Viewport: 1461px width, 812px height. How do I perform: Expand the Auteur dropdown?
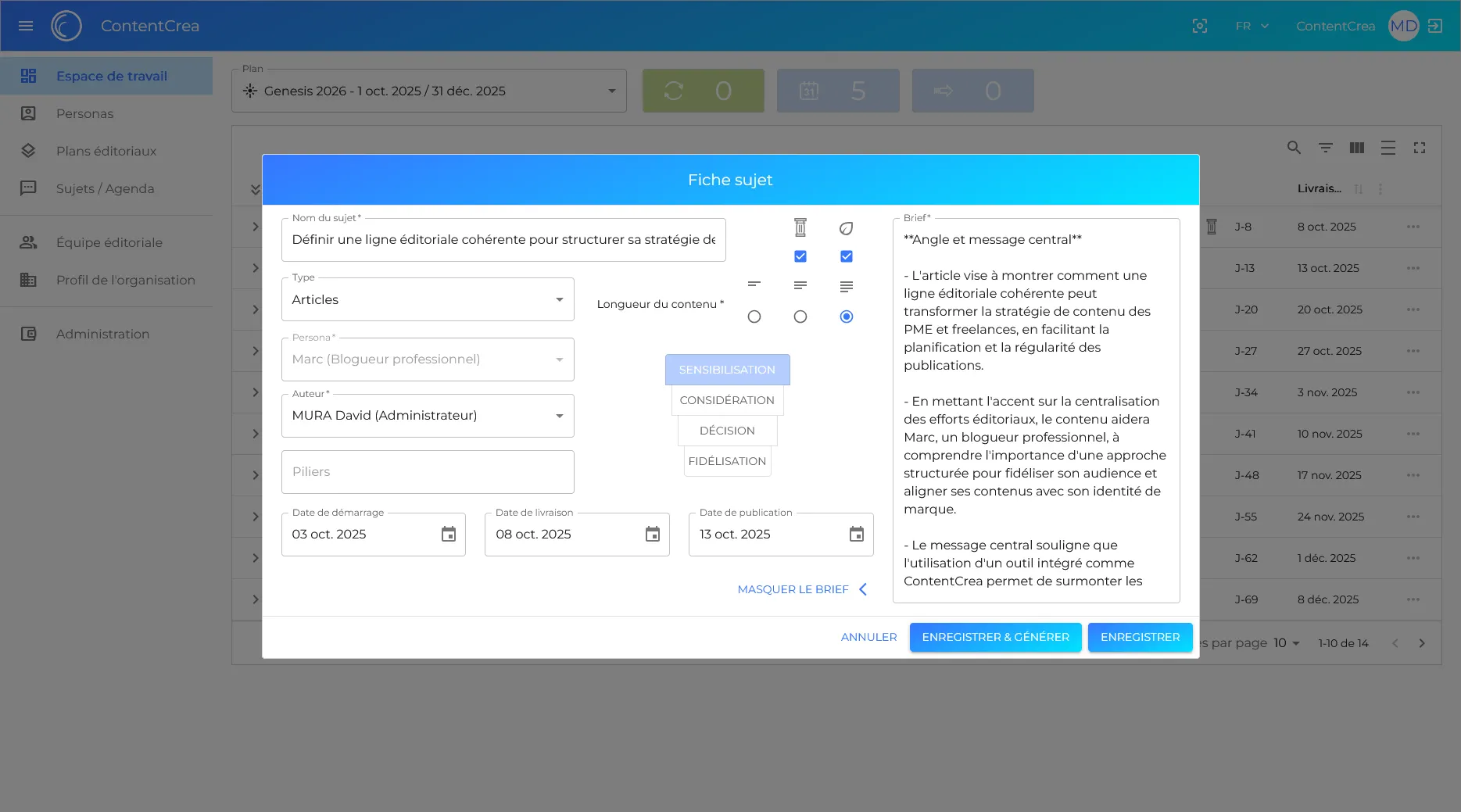427,416
